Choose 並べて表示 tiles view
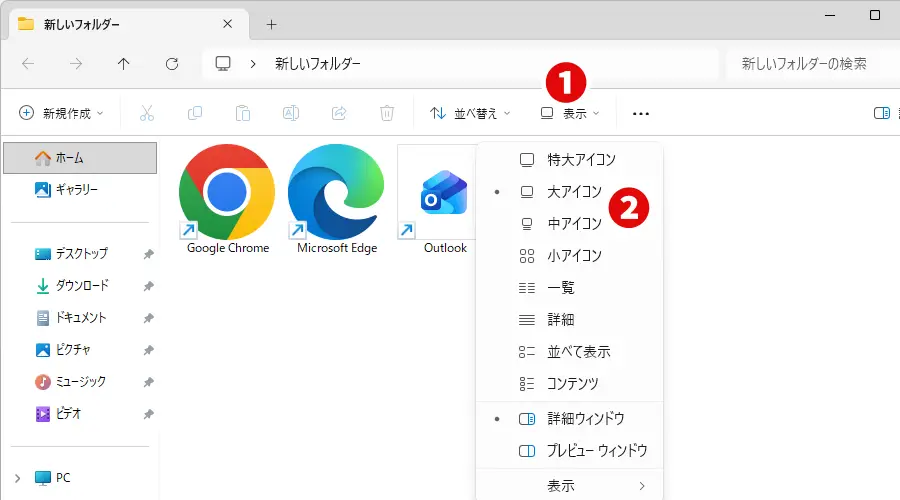The image size is (900, 500). coord(570,352)
